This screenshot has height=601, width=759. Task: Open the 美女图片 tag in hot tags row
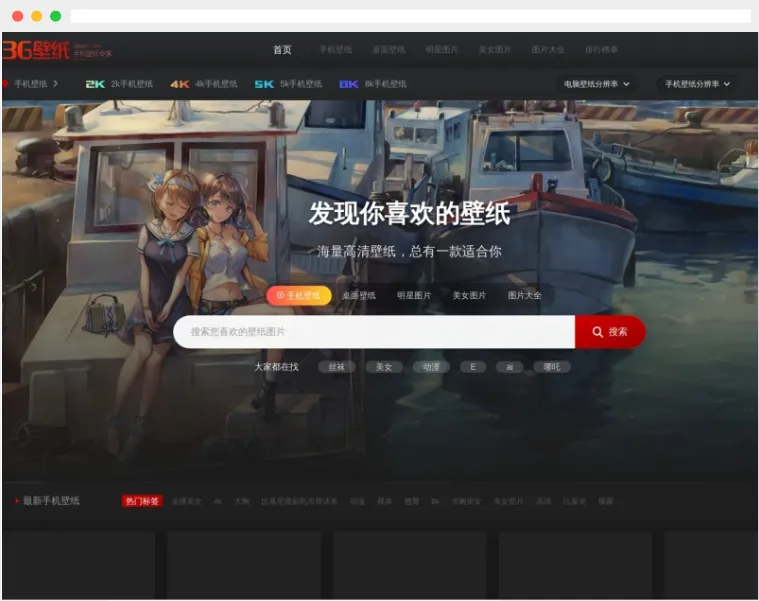(x=509, y=501)
